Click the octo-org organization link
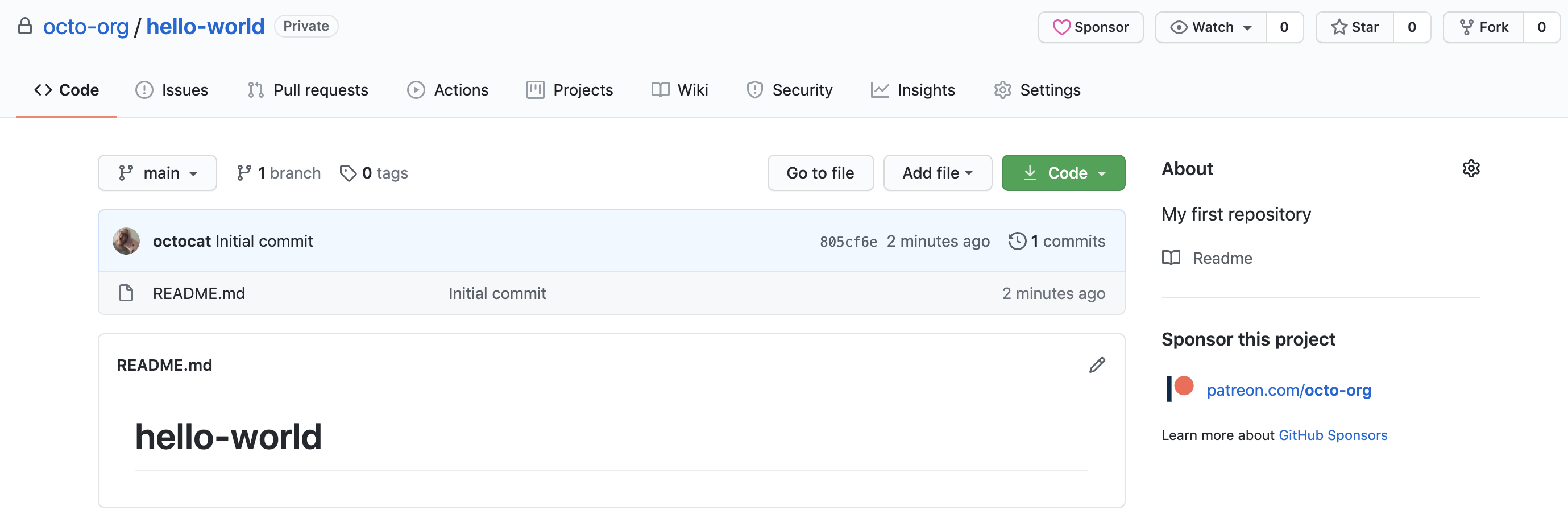 [86, 27]
